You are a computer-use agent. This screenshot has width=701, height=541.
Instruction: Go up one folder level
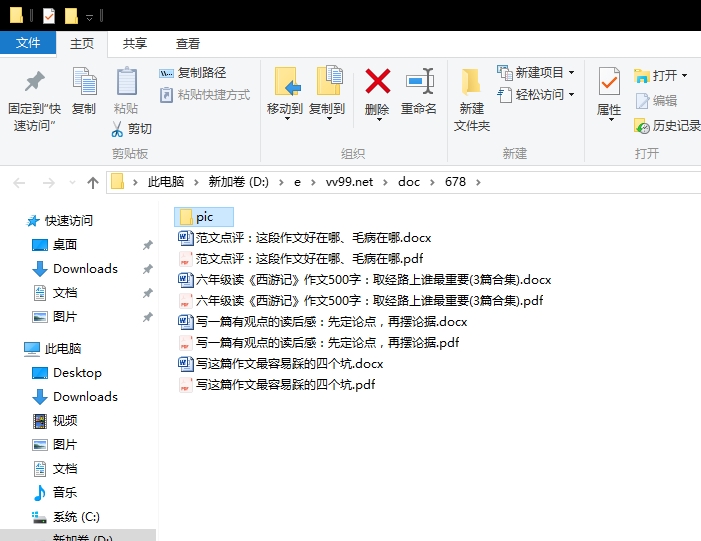(93, 182)
